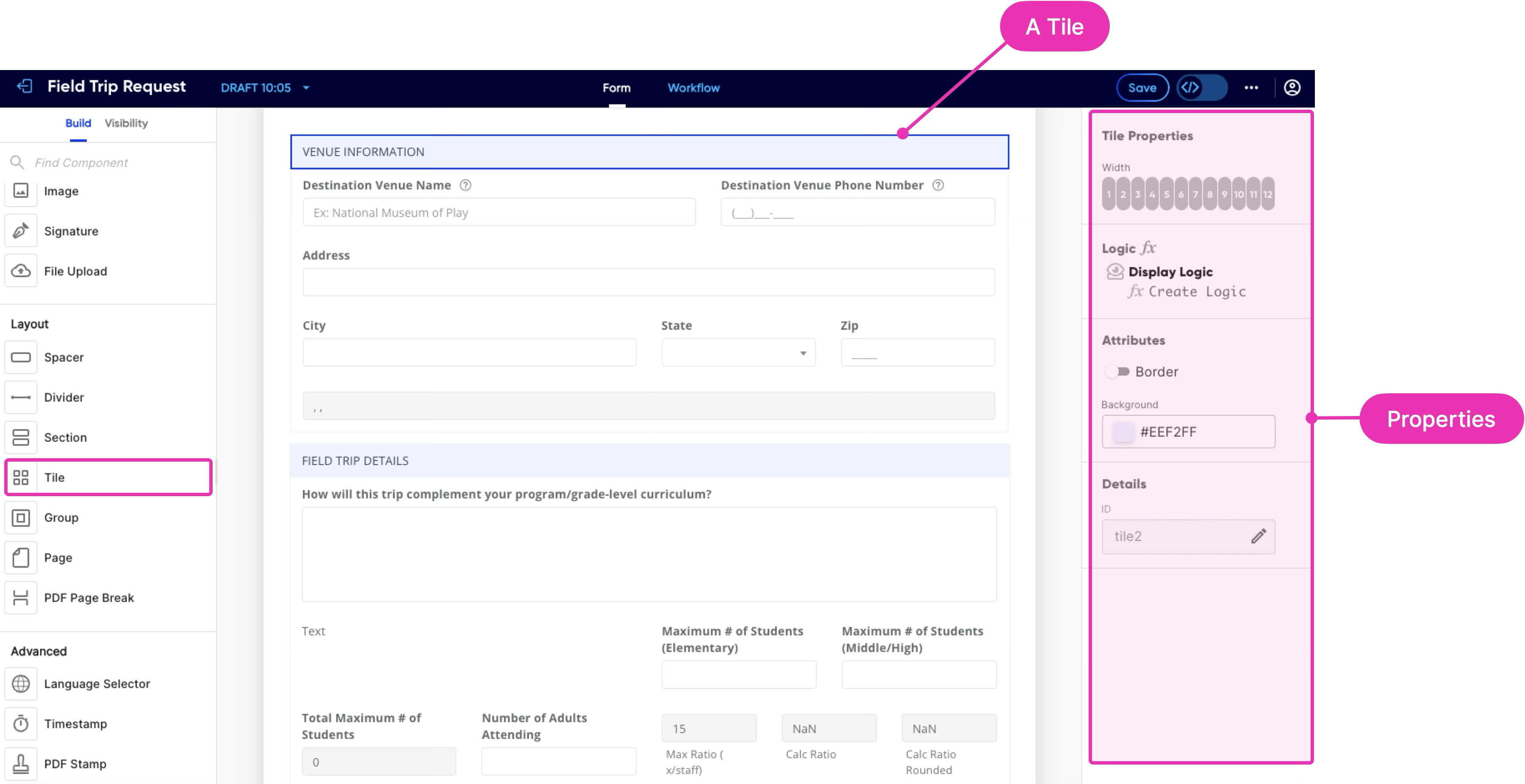Click the File Upload cloud icon
Screen dimensions: 1525x784
[x=21, y=271]
